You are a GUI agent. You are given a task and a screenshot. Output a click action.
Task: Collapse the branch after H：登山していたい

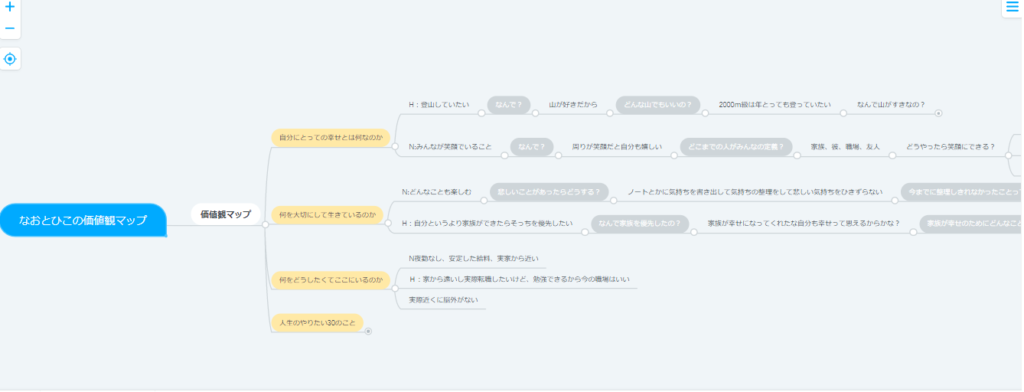(x=481, y=113)
